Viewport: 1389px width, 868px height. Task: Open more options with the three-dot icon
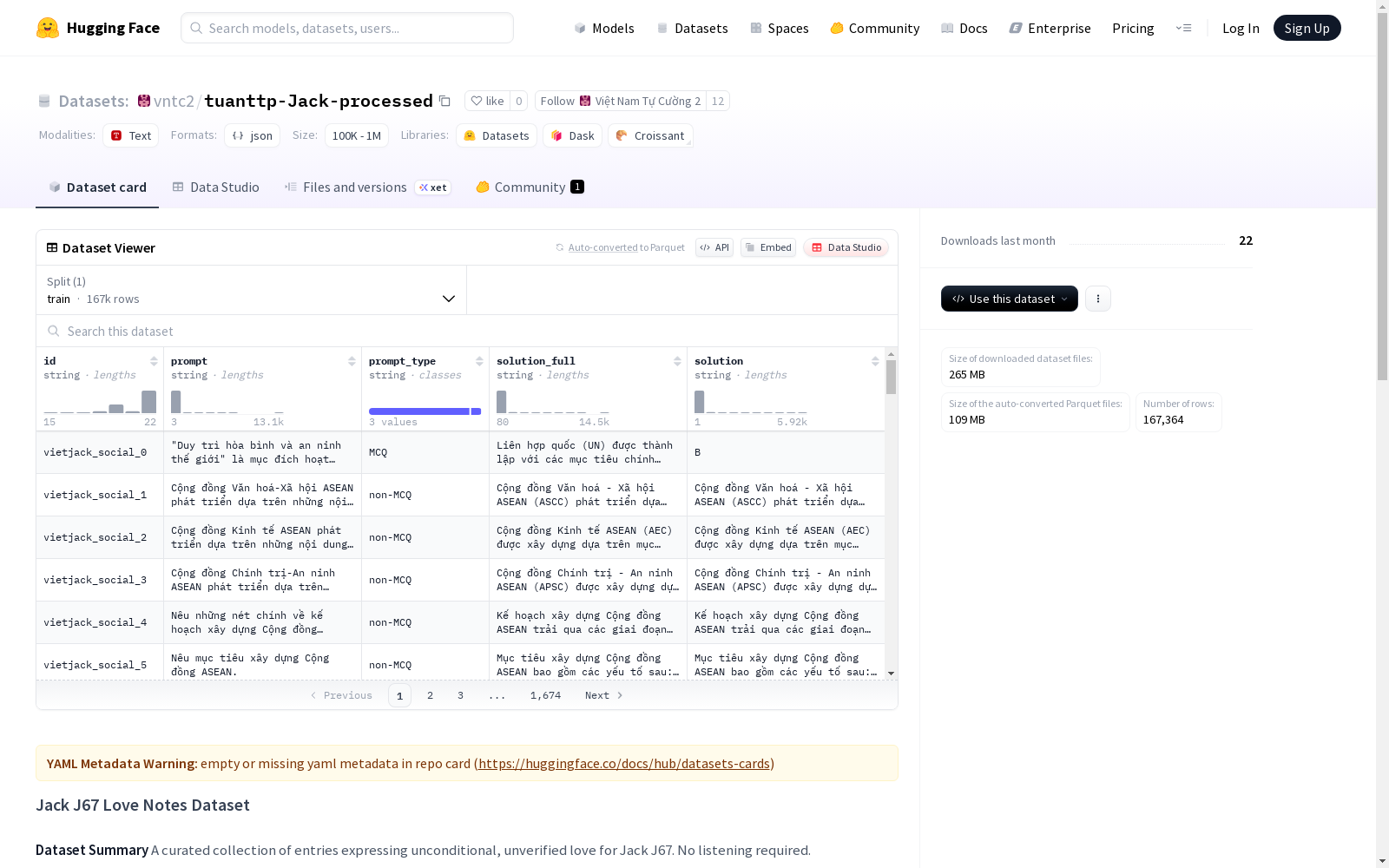[x=1098, y=299]
